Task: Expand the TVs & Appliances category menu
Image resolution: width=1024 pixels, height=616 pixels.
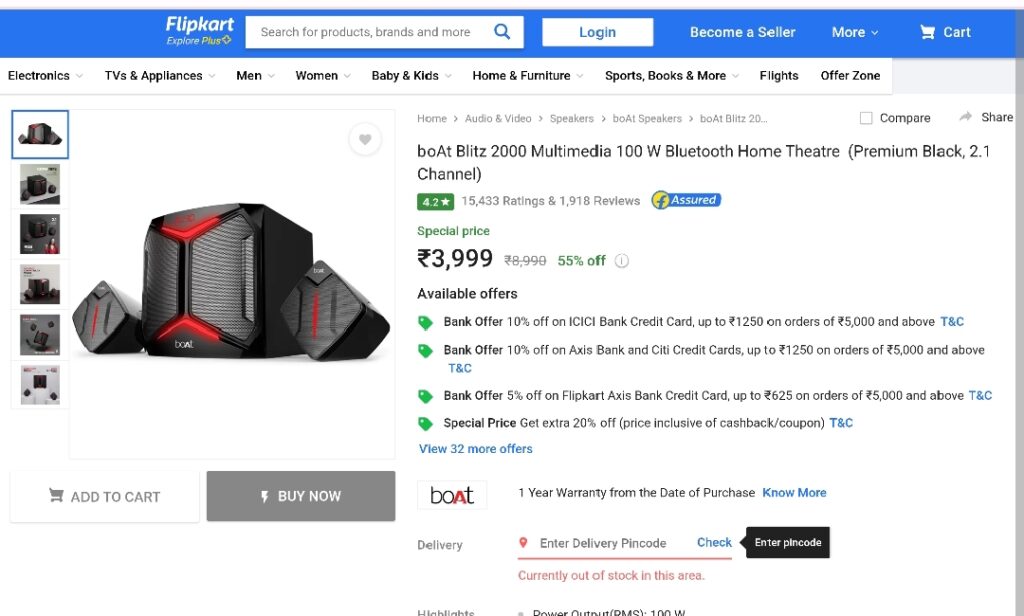Action: 160,76
